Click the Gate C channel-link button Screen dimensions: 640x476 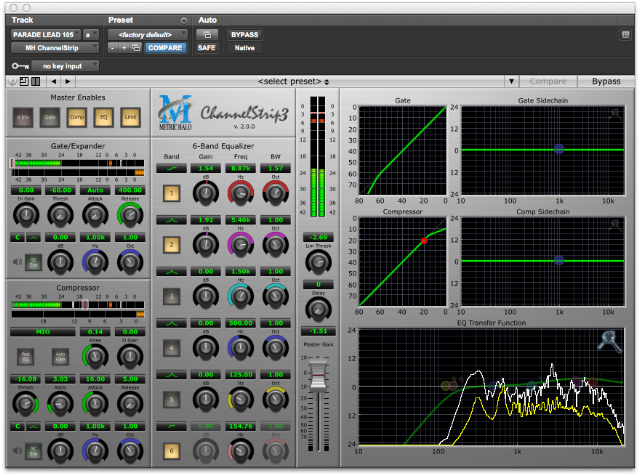click(x=17, y=237)
